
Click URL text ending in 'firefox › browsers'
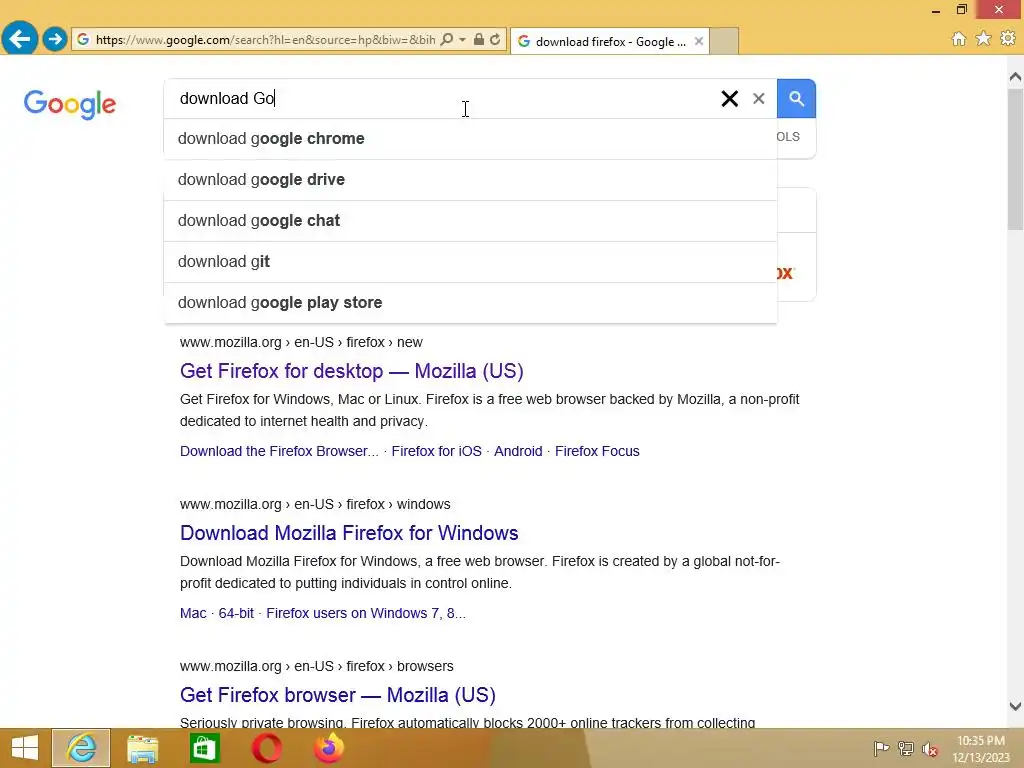point(316,666)
